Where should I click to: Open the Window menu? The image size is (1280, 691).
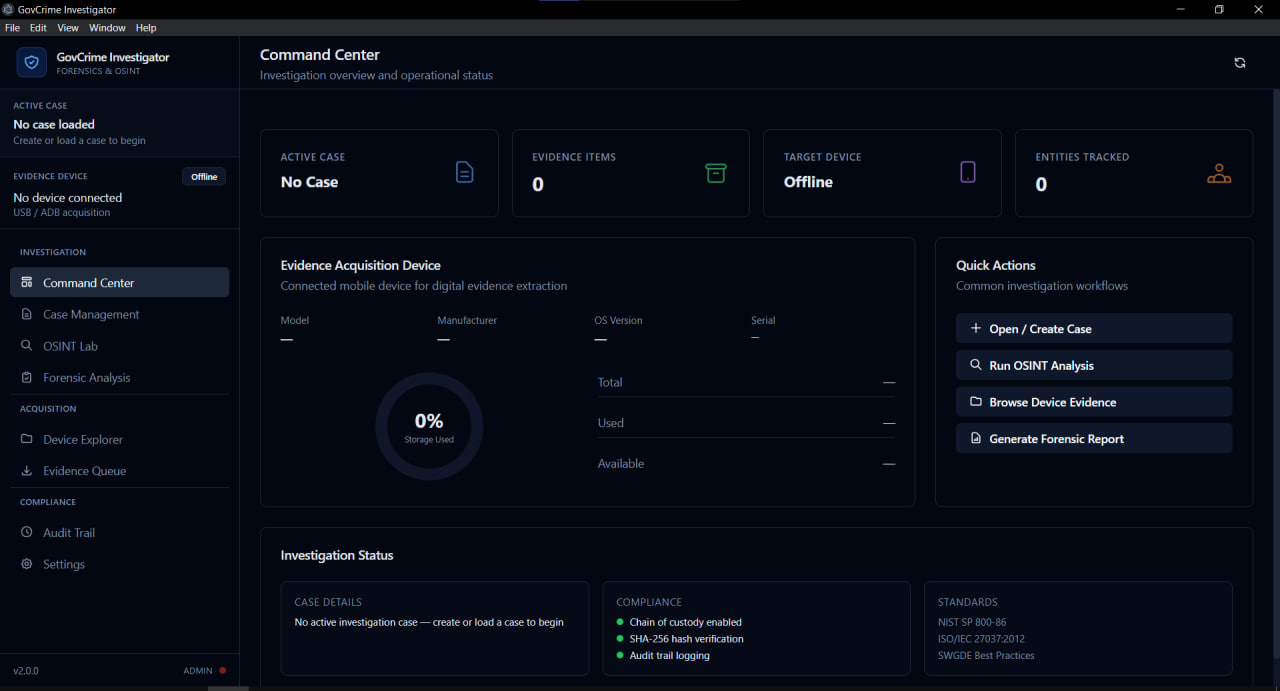[107, 28]
